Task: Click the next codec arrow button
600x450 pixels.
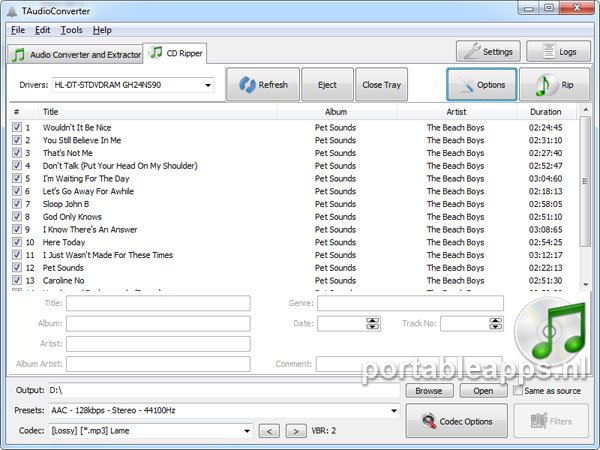Action: tap(295, 431)
